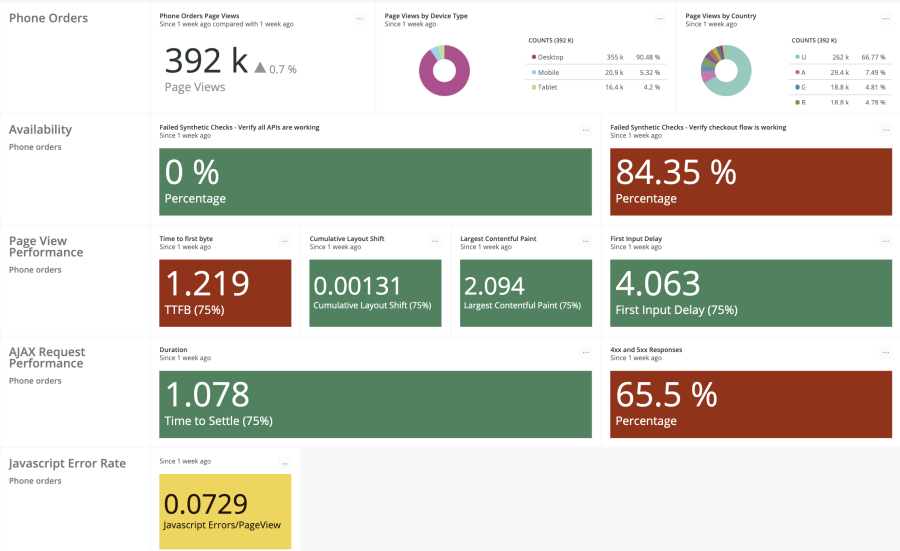Expand options for Javascript Error Rate widget

pos(284,463)
